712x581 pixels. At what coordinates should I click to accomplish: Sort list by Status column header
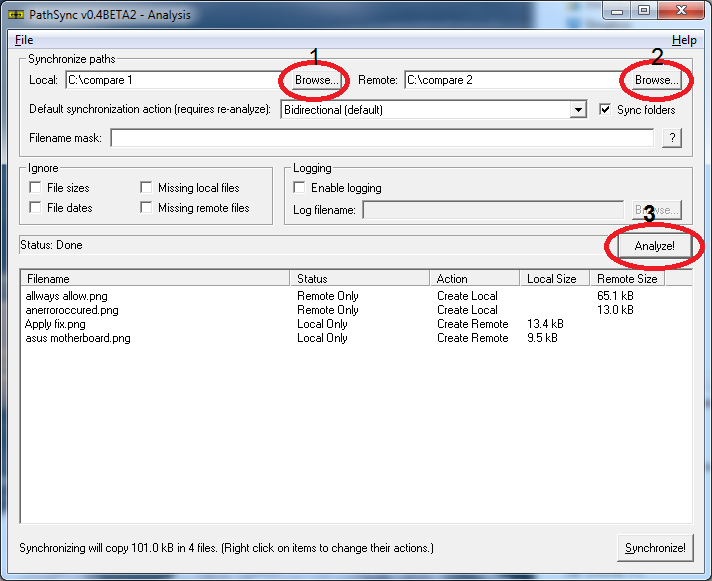360,279
